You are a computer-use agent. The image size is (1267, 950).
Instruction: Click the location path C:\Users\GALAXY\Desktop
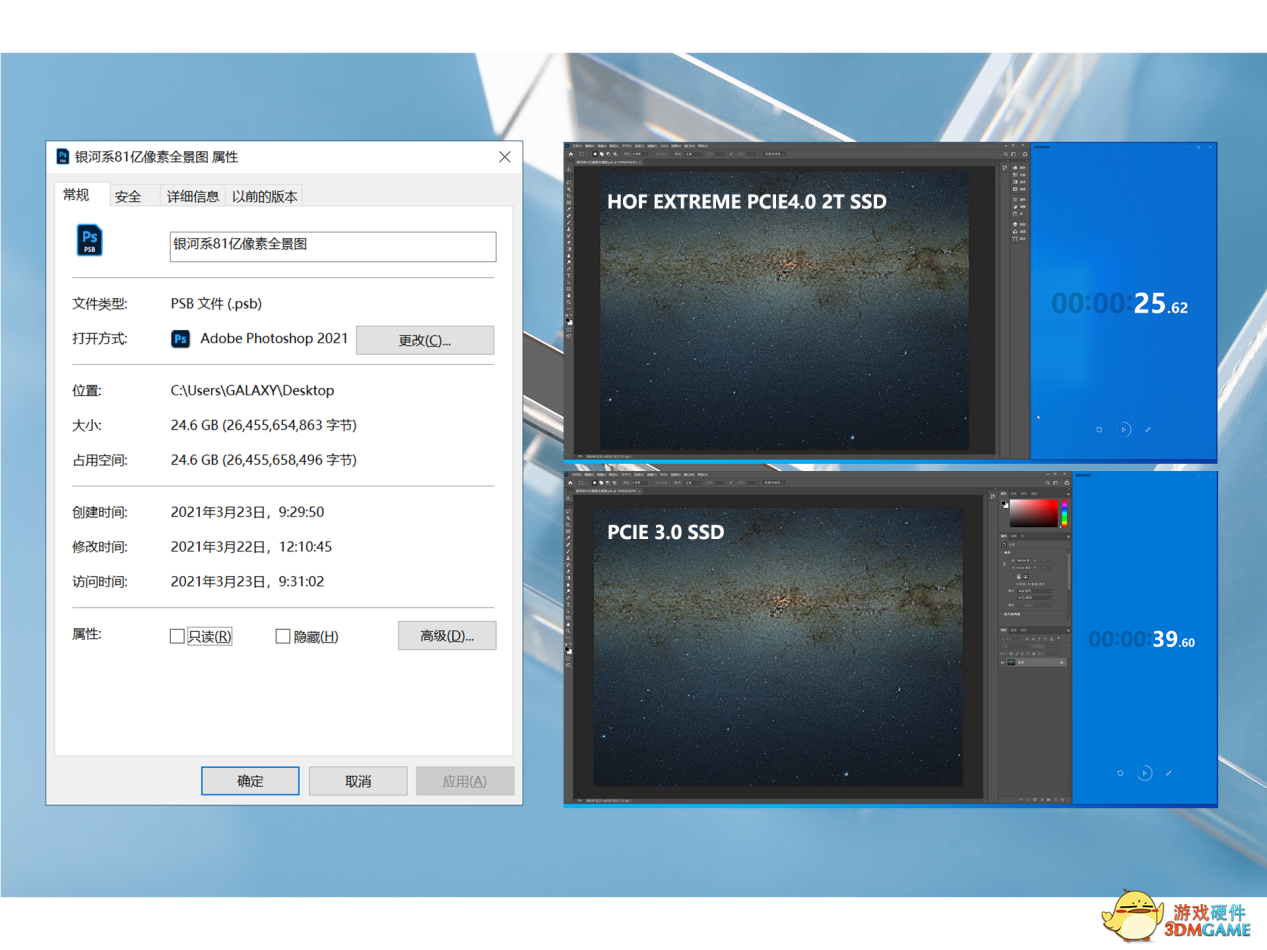pos(253,390)
